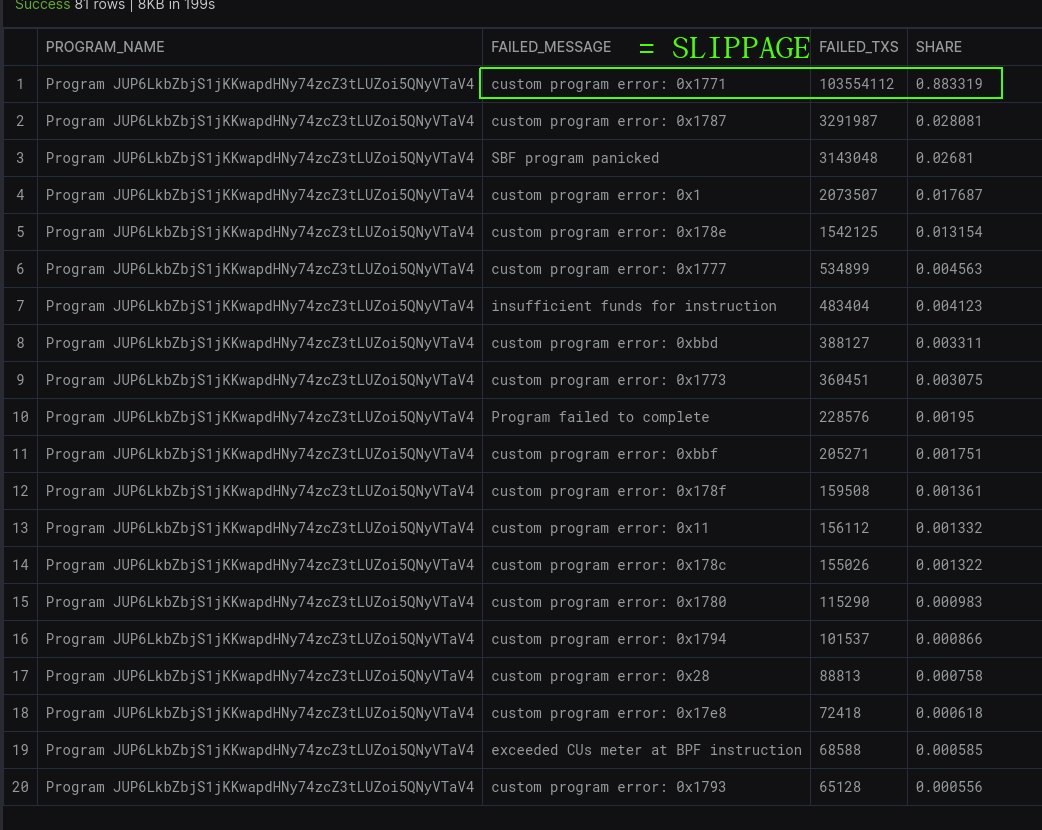Select the failed txs value 88813
Screen dimensions: 1042x830
click(839, 676)
